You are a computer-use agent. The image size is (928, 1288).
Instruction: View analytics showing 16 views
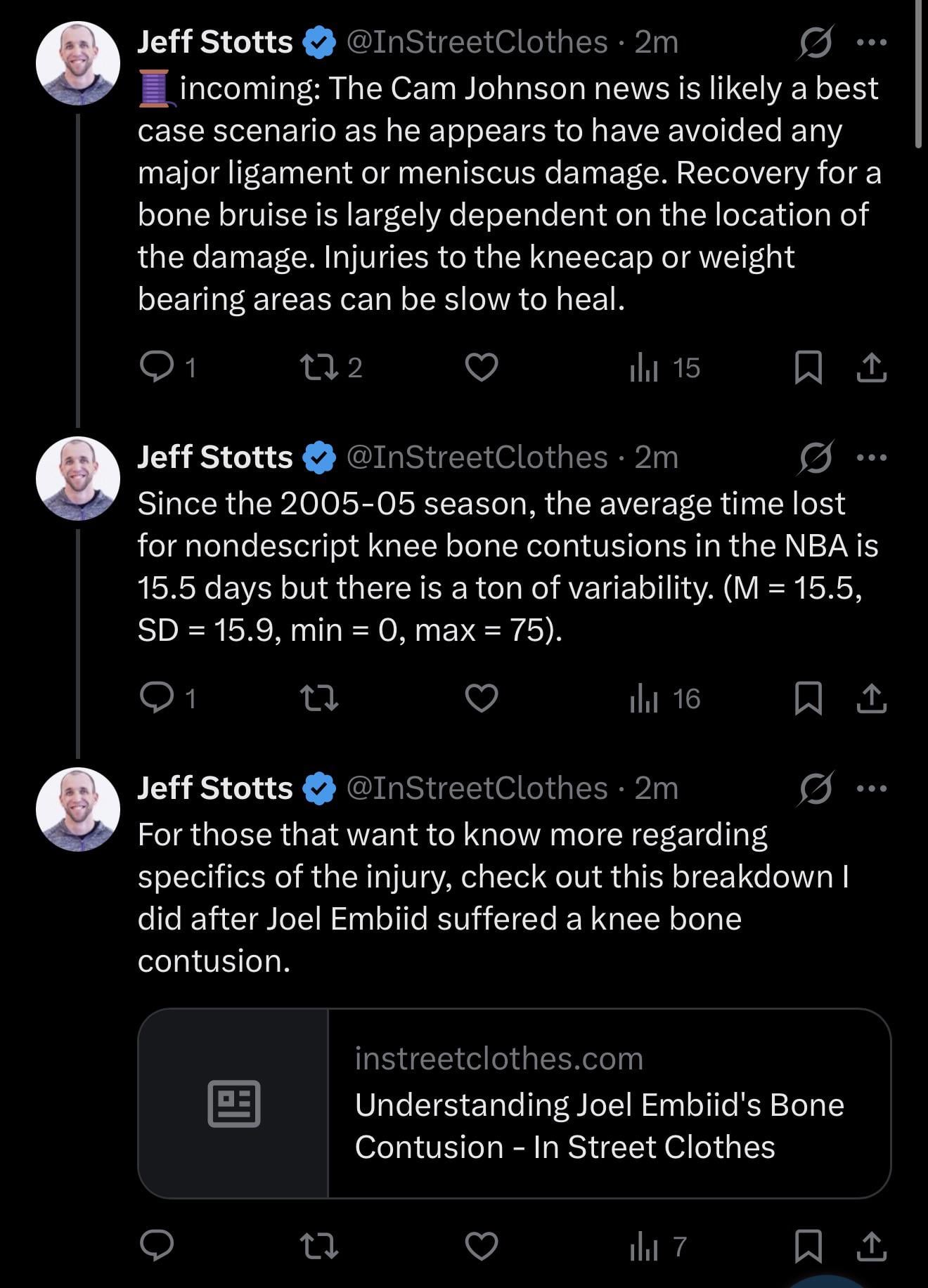[x=664, y=698]
